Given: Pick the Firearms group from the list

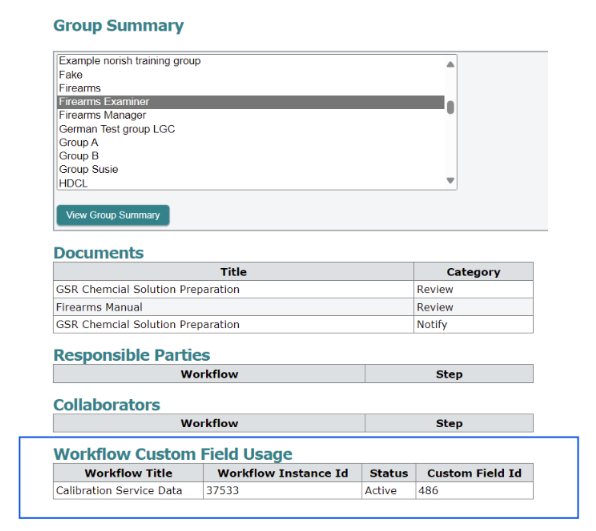Looking at the screenshot, I should [x=251, y=88].
